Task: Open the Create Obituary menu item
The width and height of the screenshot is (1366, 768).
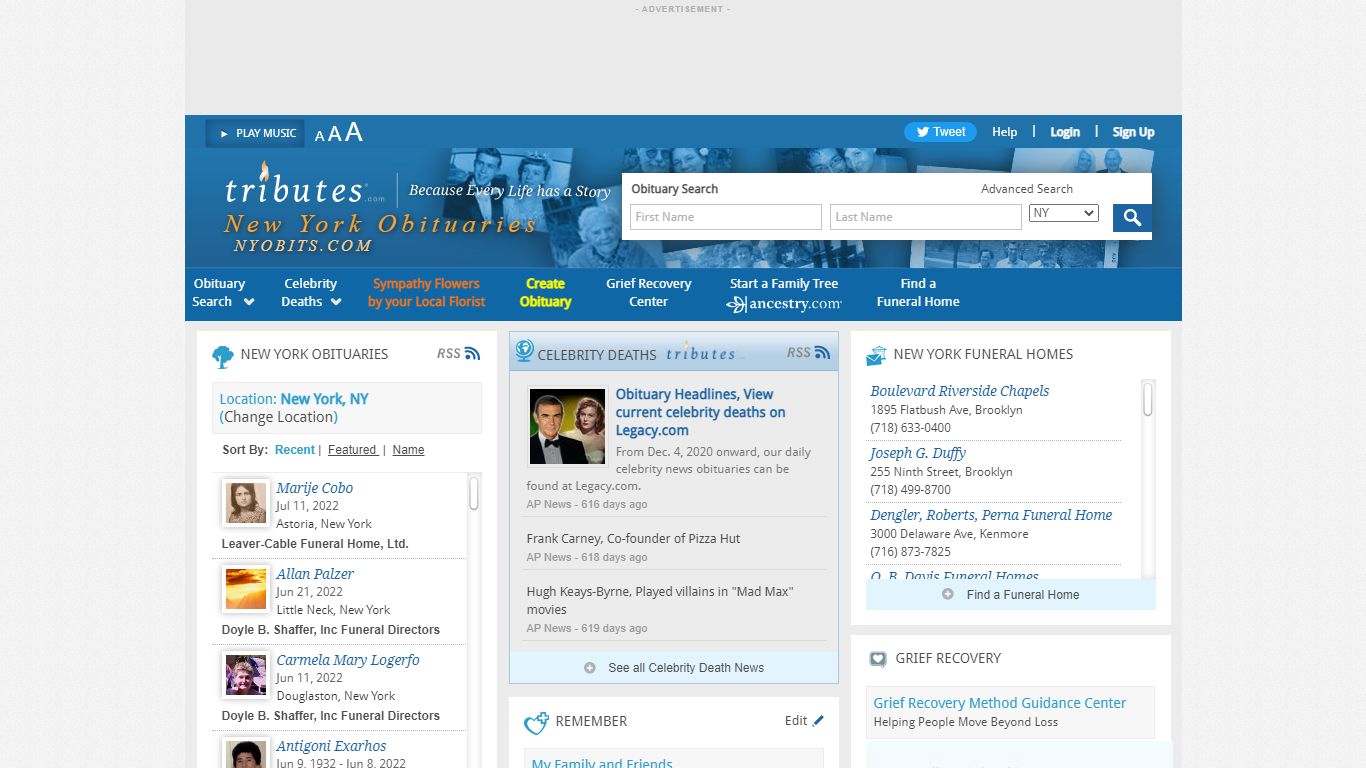Action: click(546, 293)
